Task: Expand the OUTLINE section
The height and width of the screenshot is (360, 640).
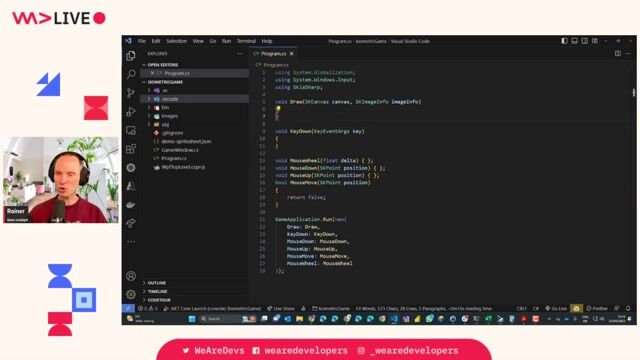Action: point(195,283)
